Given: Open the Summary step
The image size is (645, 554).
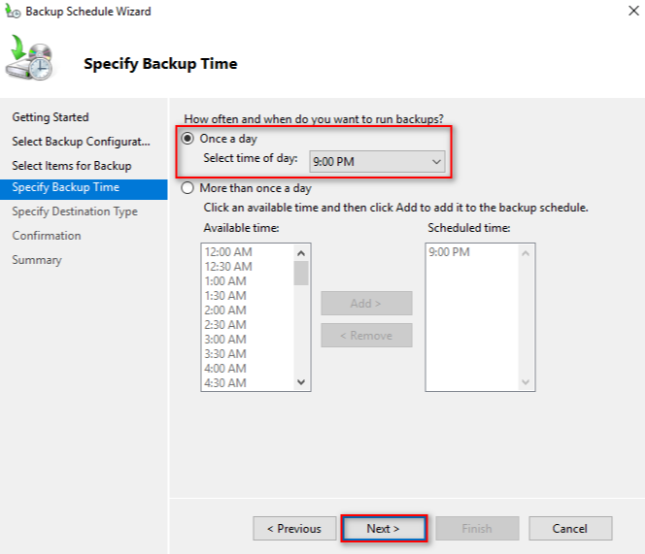Looking at the screenshot, I should point(37,260).
